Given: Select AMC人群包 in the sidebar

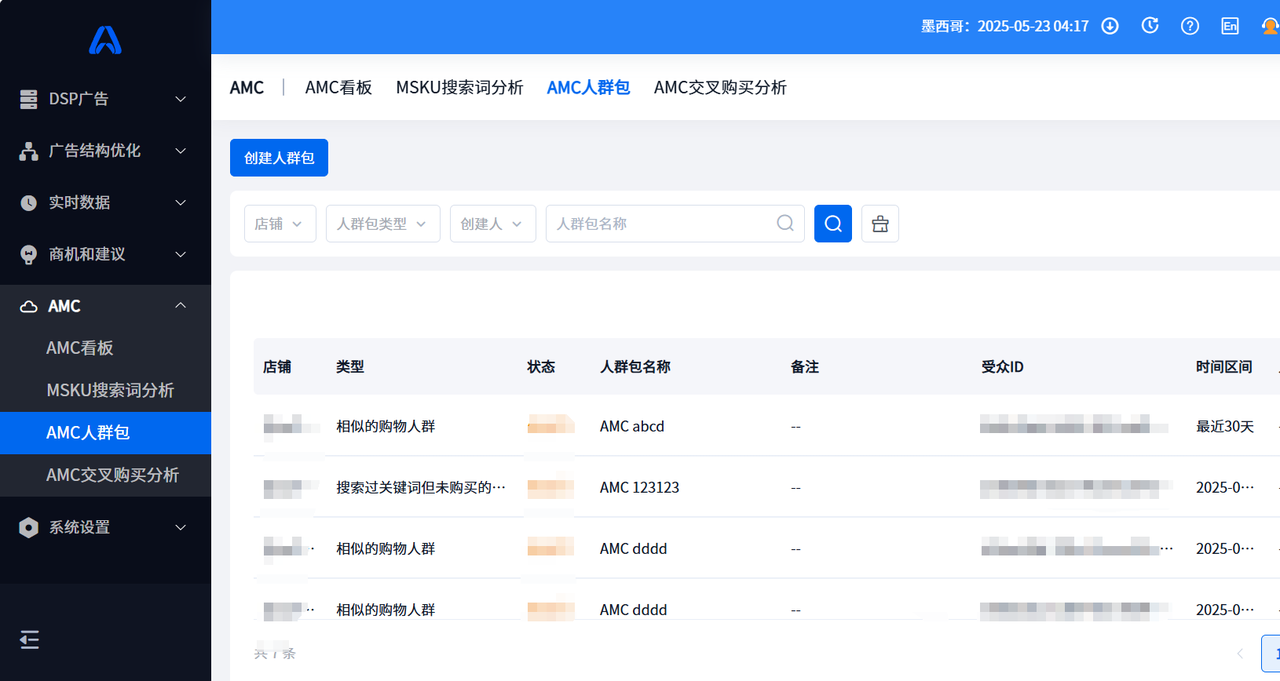Looking at the screenshot, I should pyautogui.click(x=105, y=433).
